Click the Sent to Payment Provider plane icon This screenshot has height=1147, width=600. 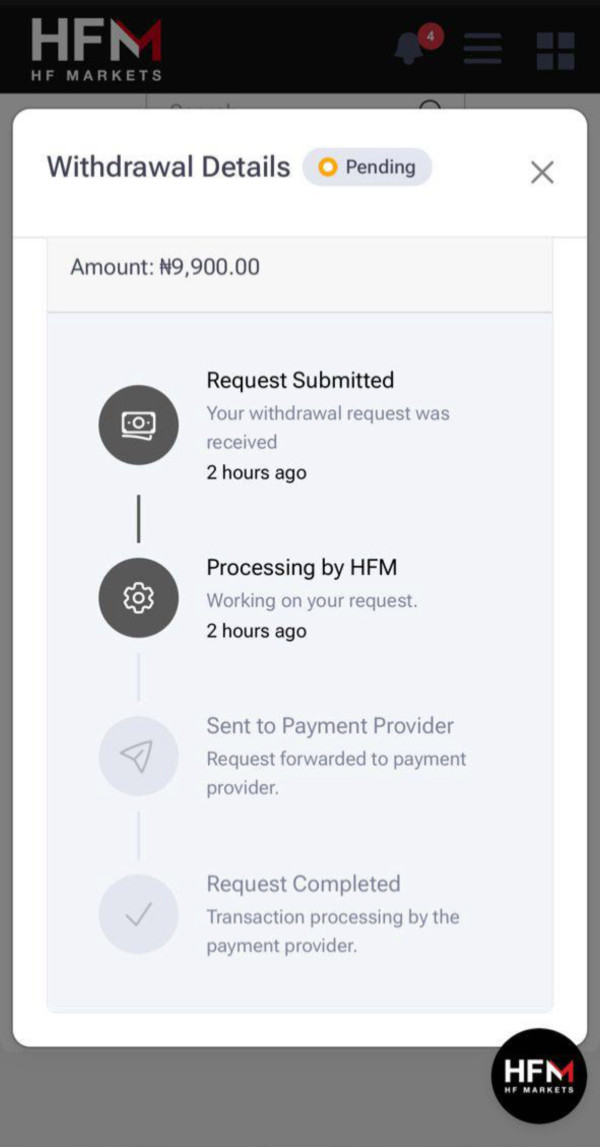point(138,756)
